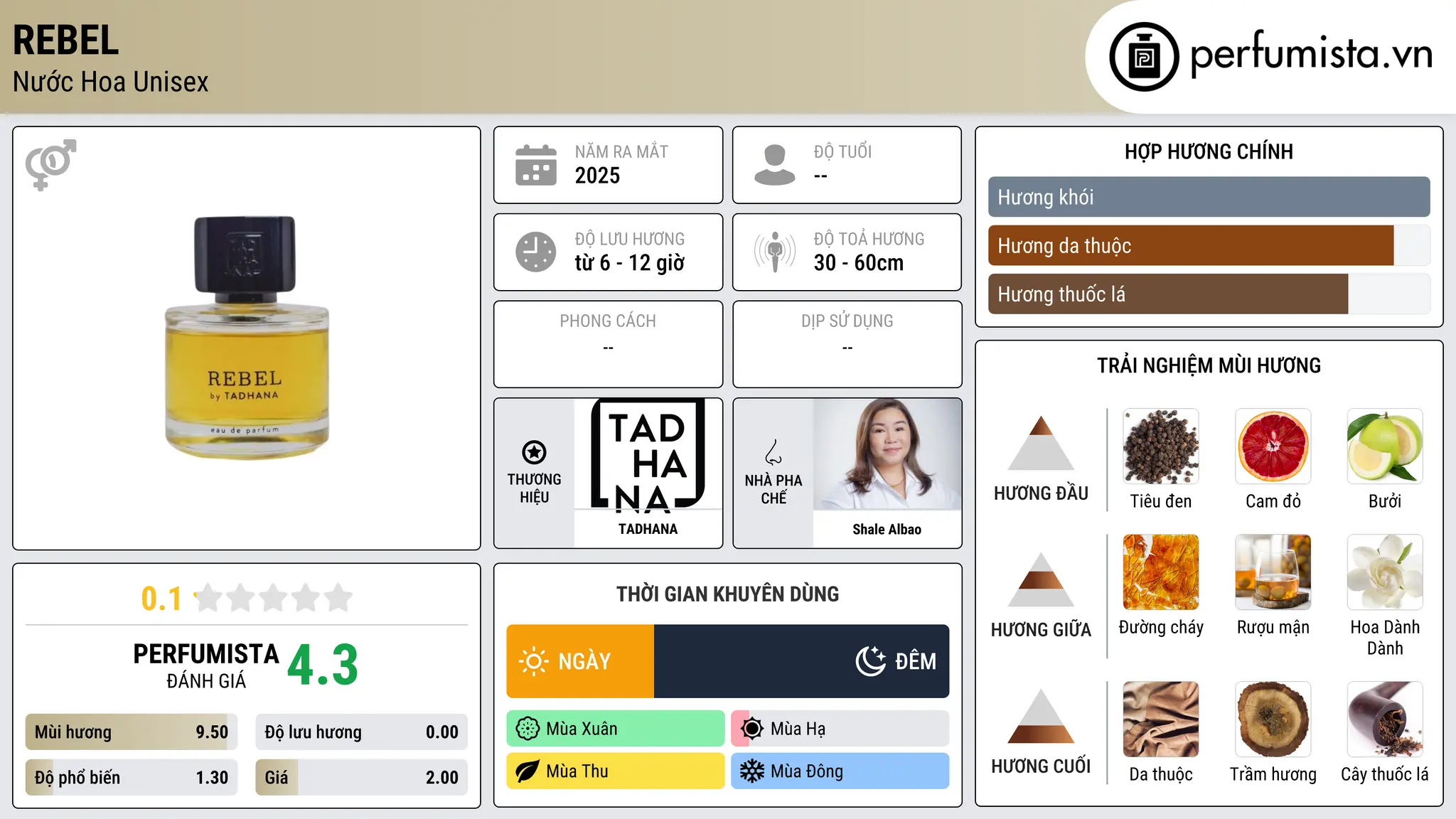1456x819 pixels.
Task: Click the Shale Albao perfumer portrait
Action: pos(887,454)
